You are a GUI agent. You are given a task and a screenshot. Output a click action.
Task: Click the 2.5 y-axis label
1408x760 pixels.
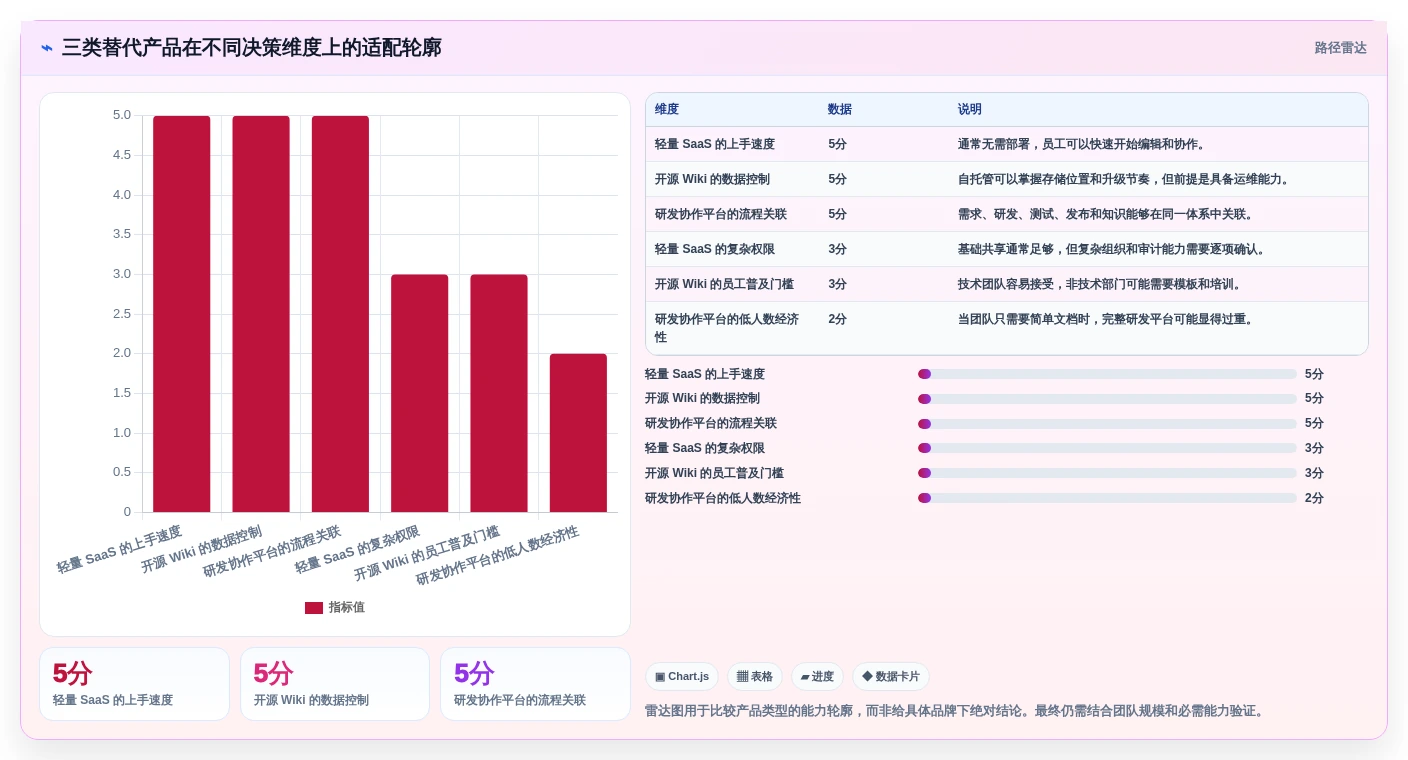point(122,314)
